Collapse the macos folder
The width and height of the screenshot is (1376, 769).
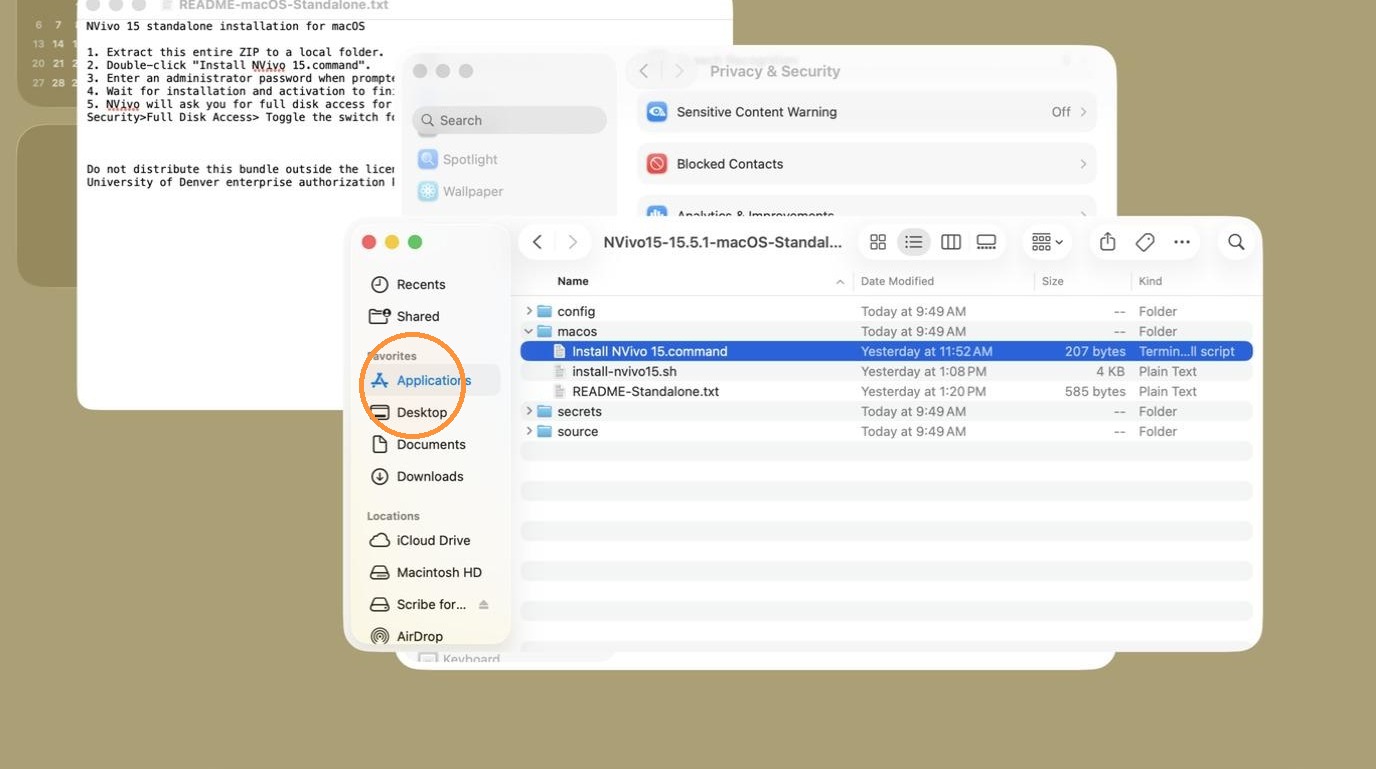[x=529, y=331]
